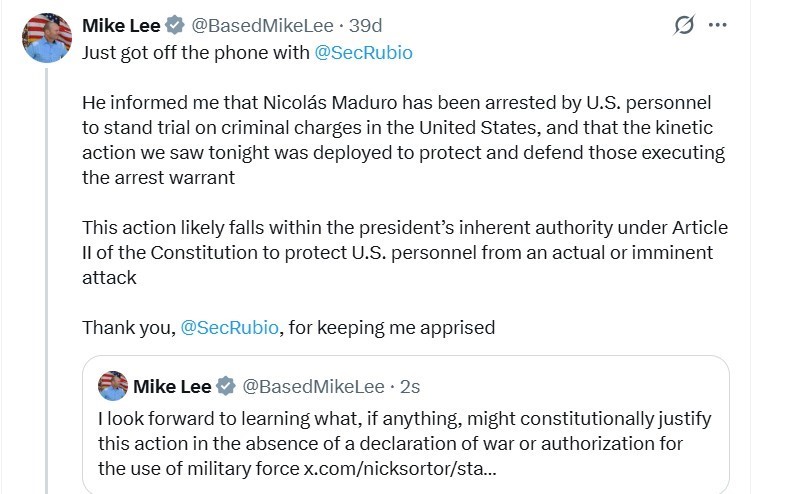Open the quoted post starting 'I look forward to learning'
Image resolution: width=787 pixels, height=494 pixels.
[404, 418]
